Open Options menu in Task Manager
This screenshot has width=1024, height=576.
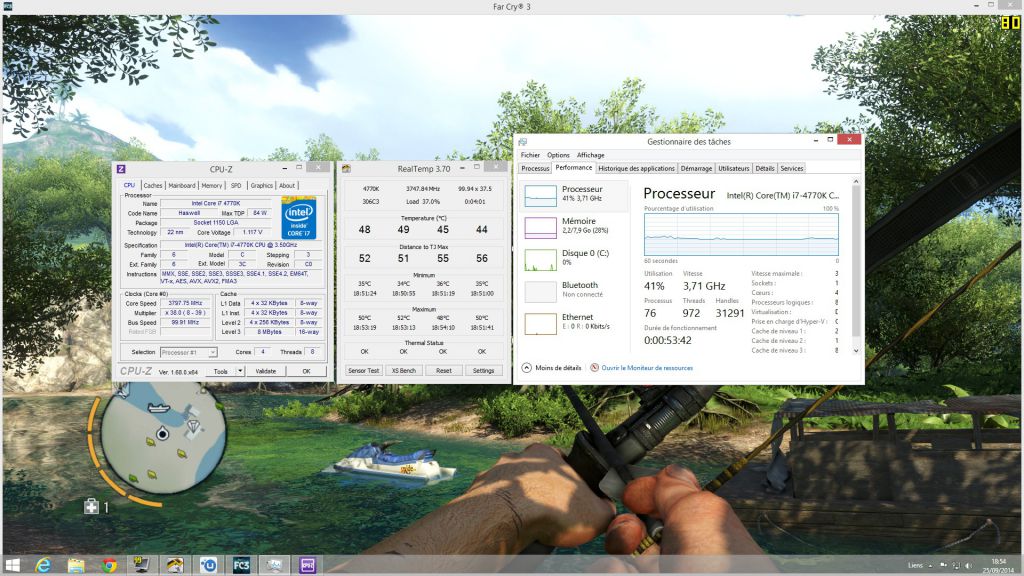558,155
